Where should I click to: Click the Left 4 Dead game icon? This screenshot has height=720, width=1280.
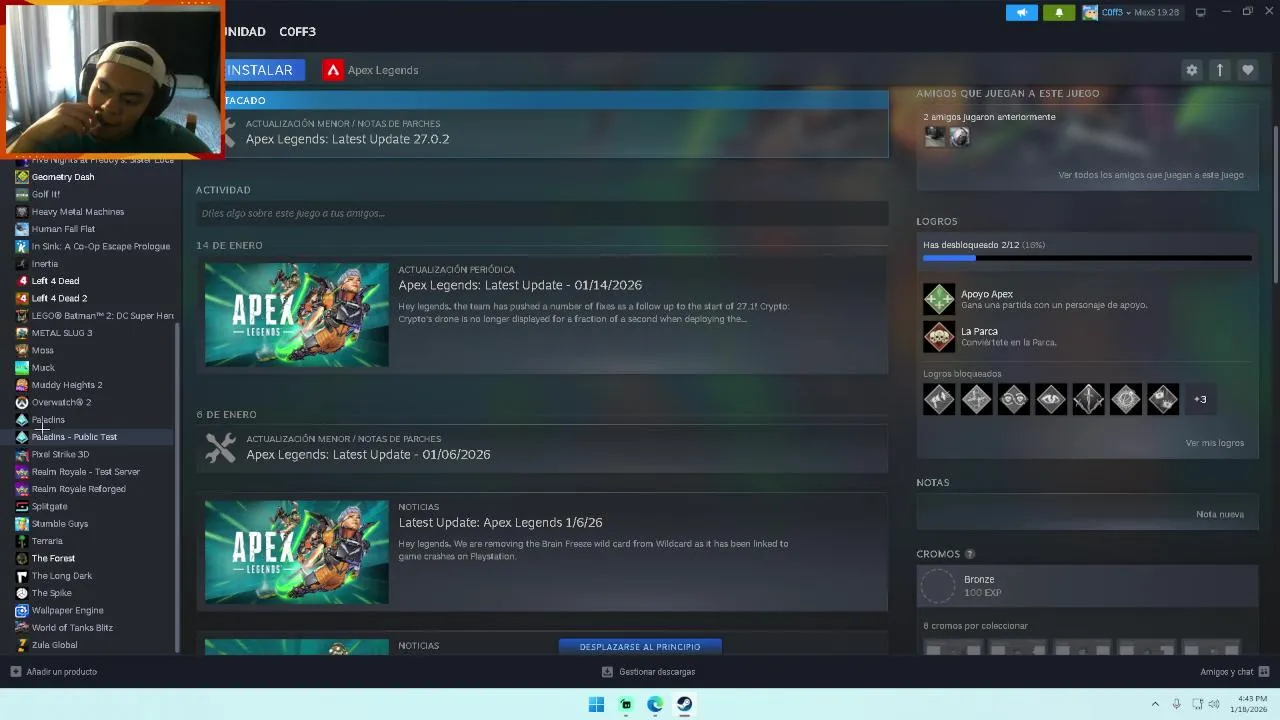(x=22, y=281)
